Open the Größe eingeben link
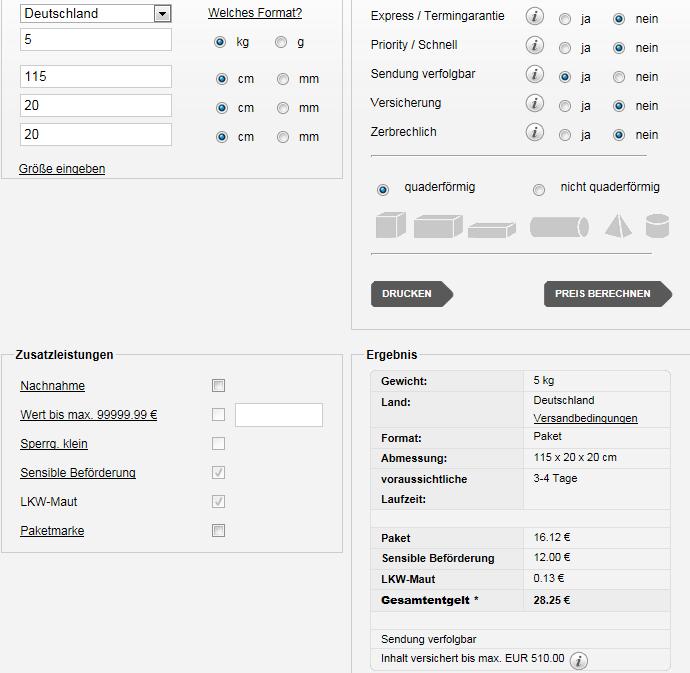Screen dimensions: 690x673 pyautogui.click(x=62, y=169)
